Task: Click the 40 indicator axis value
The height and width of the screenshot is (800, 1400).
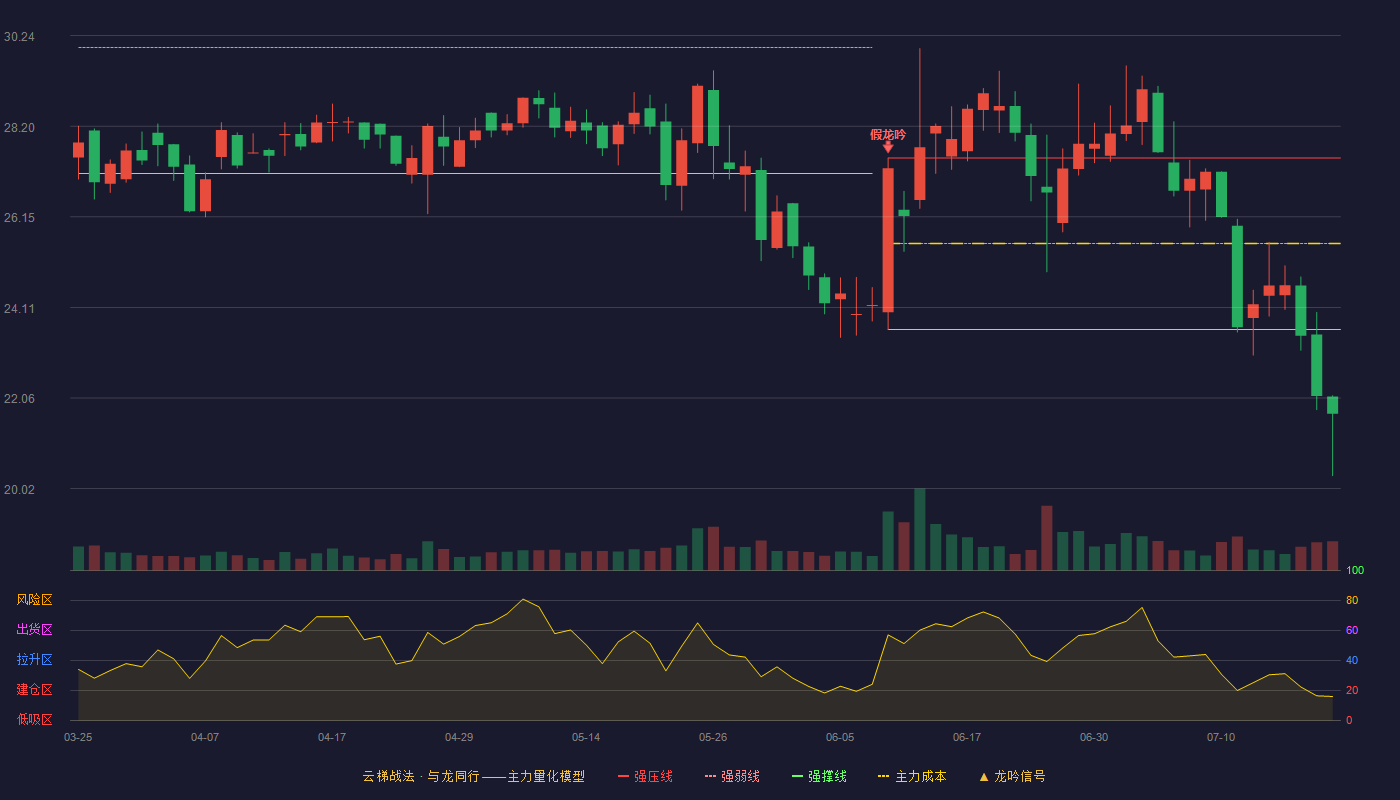Action: click(x=1352, y=660)
